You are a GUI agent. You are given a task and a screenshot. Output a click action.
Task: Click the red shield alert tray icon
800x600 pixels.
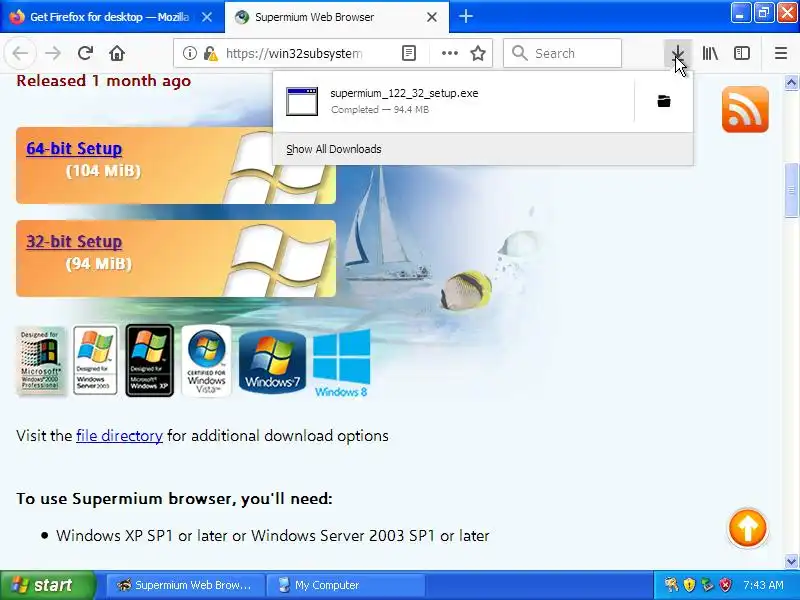tap(725, 584)
